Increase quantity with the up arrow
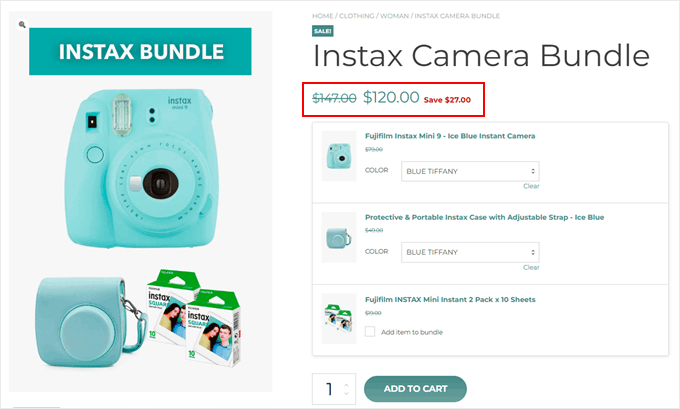The width and height of the screenshot is (680, 409). [x=347, y=383]
